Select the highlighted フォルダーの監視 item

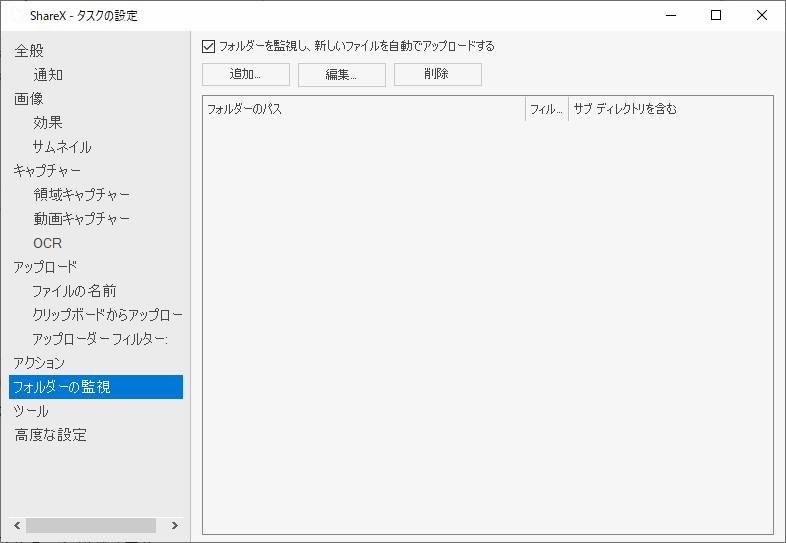(x=96, y=387)
